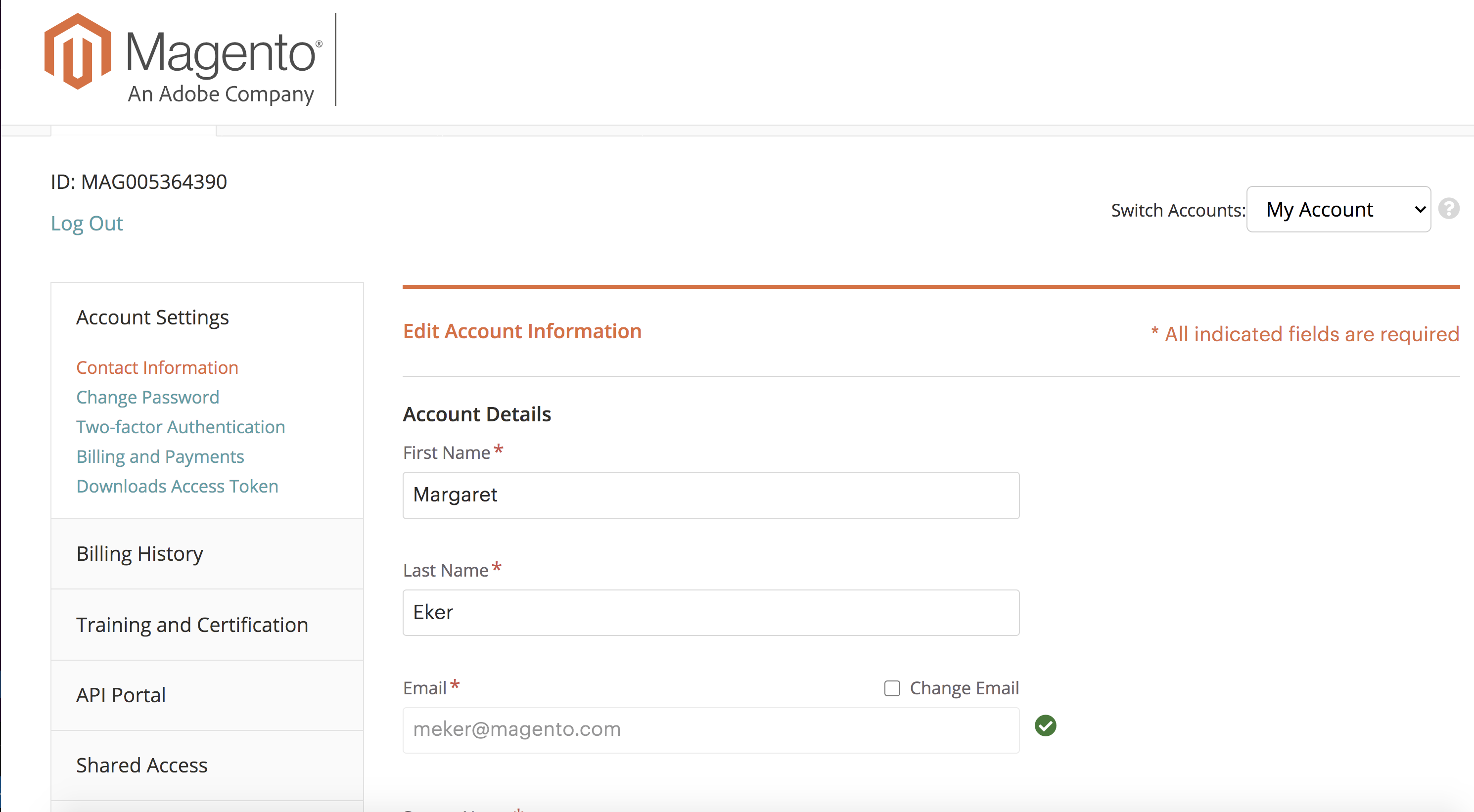
Task: Open Billing and Payments settings
Action: (x=160, y=456)
